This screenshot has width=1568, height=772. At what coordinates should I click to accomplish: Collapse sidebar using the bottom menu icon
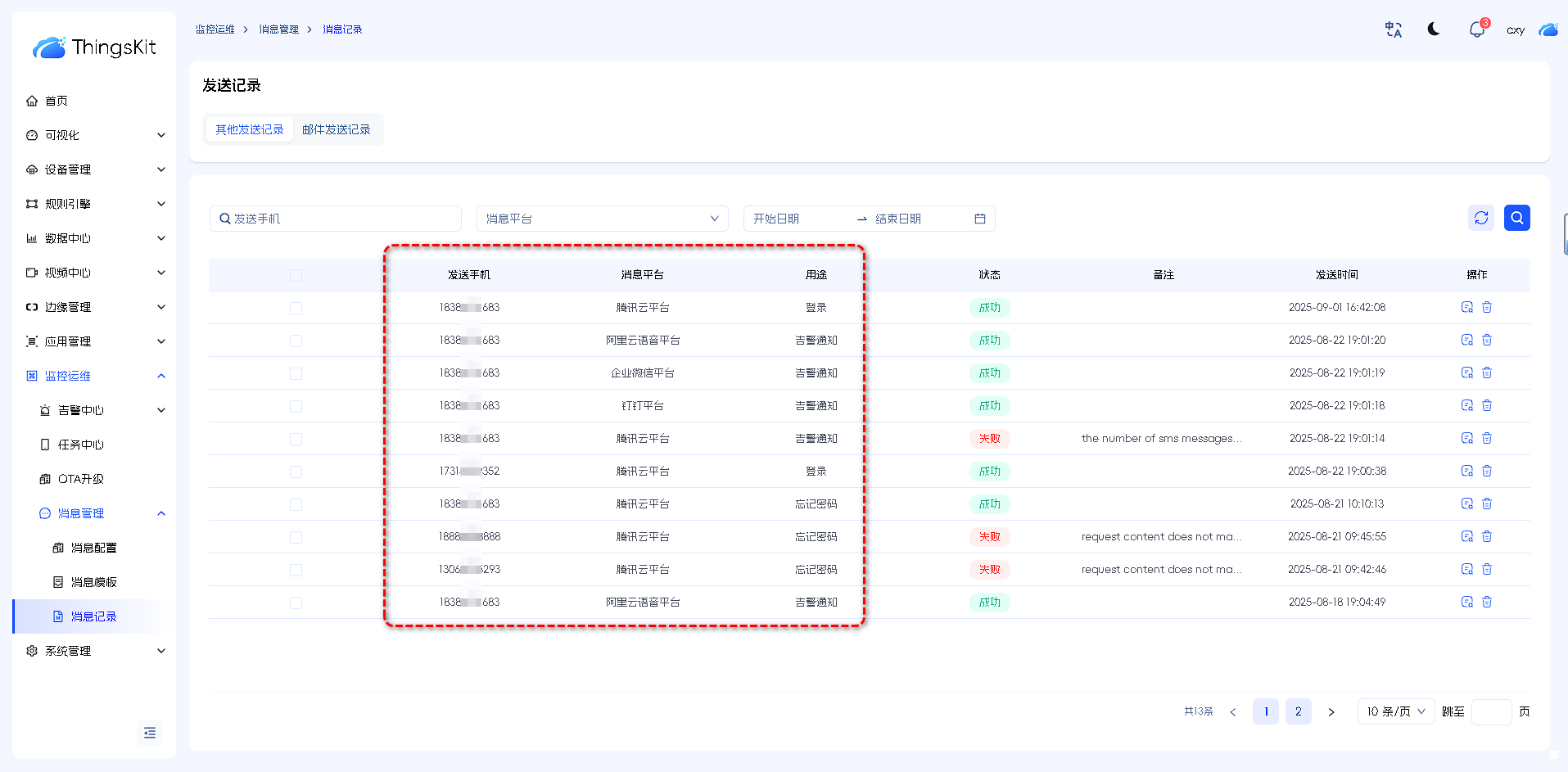pyautogui.click(x=150, y=733)
